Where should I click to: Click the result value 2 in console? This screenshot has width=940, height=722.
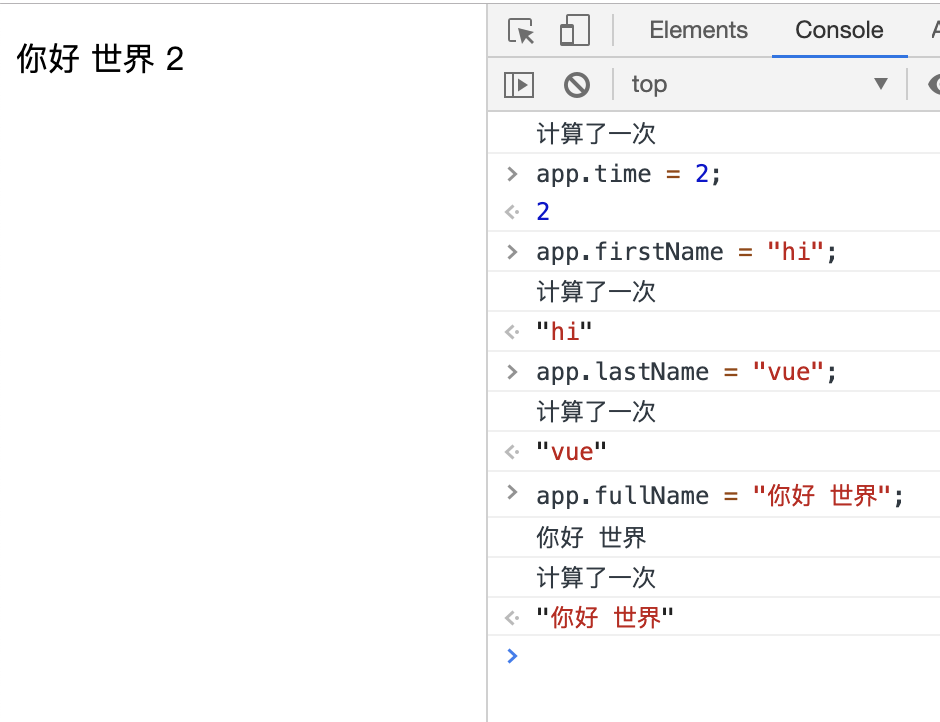click(543, 212)
